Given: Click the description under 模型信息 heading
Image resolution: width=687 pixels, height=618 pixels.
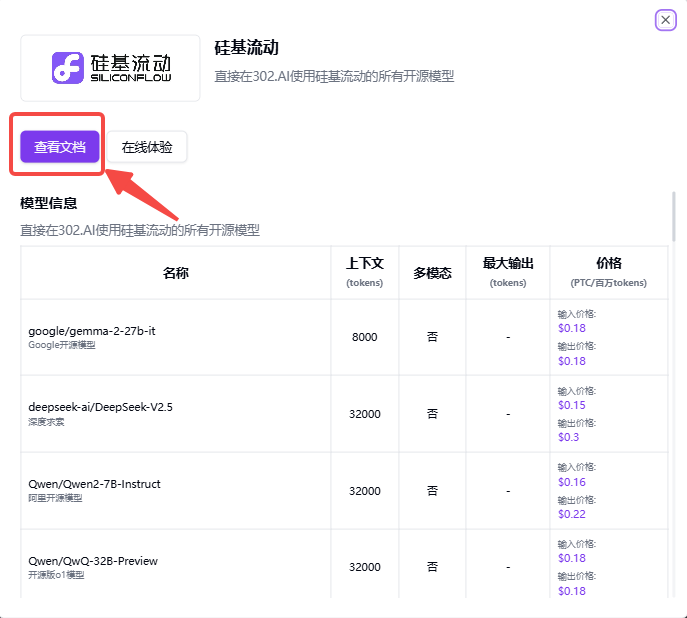Looking at the screenshot, I should click(140, 230).
